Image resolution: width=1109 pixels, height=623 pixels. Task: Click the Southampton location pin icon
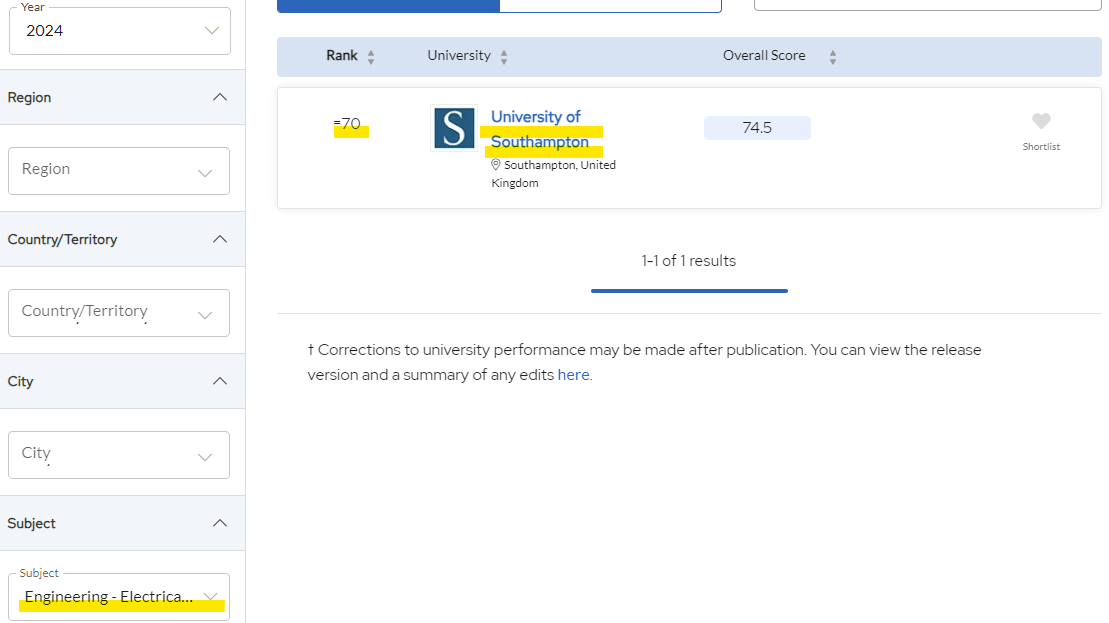click(496, 165)
